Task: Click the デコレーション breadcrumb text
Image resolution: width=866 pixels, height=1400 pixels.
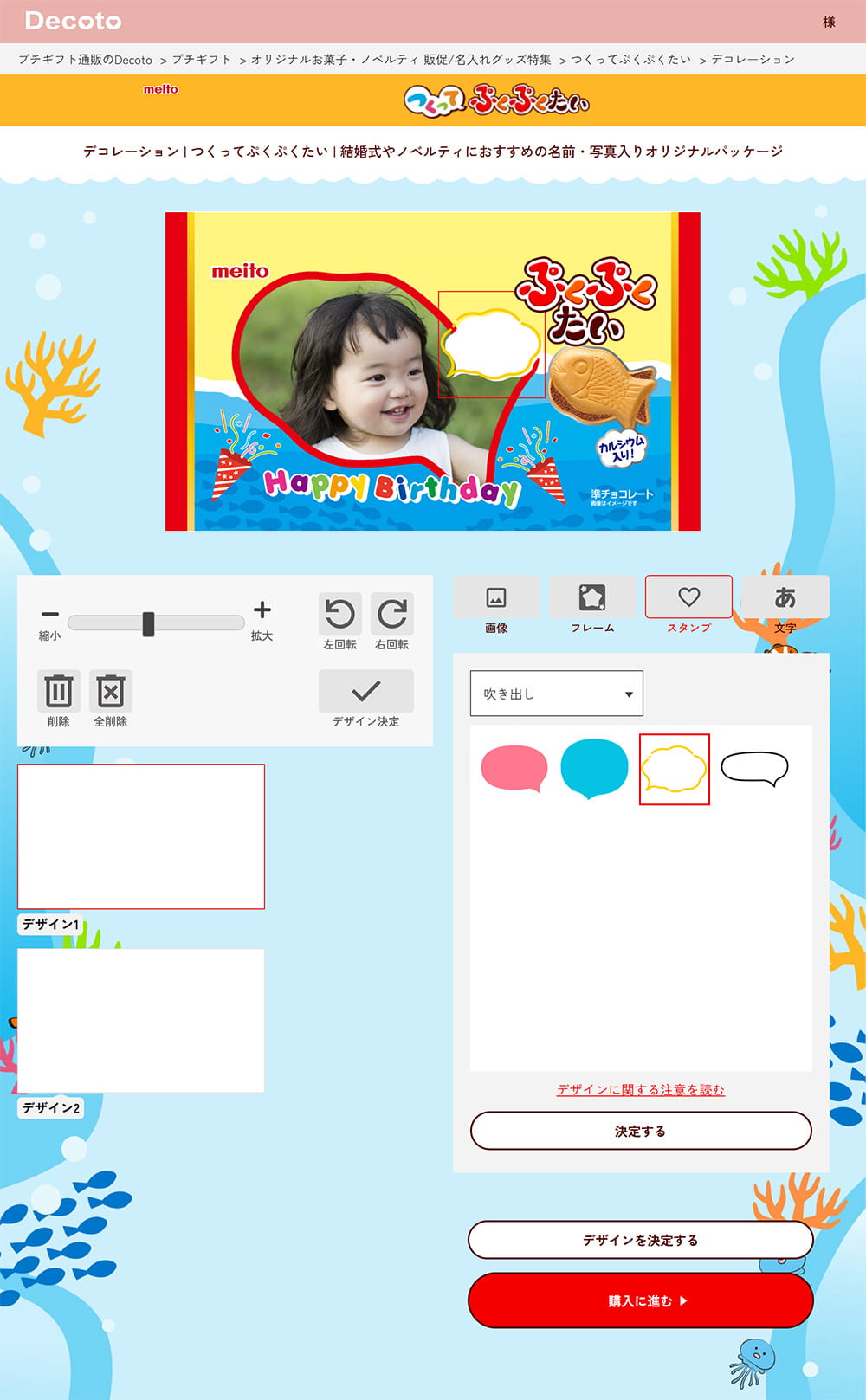Action: [753, 60]
